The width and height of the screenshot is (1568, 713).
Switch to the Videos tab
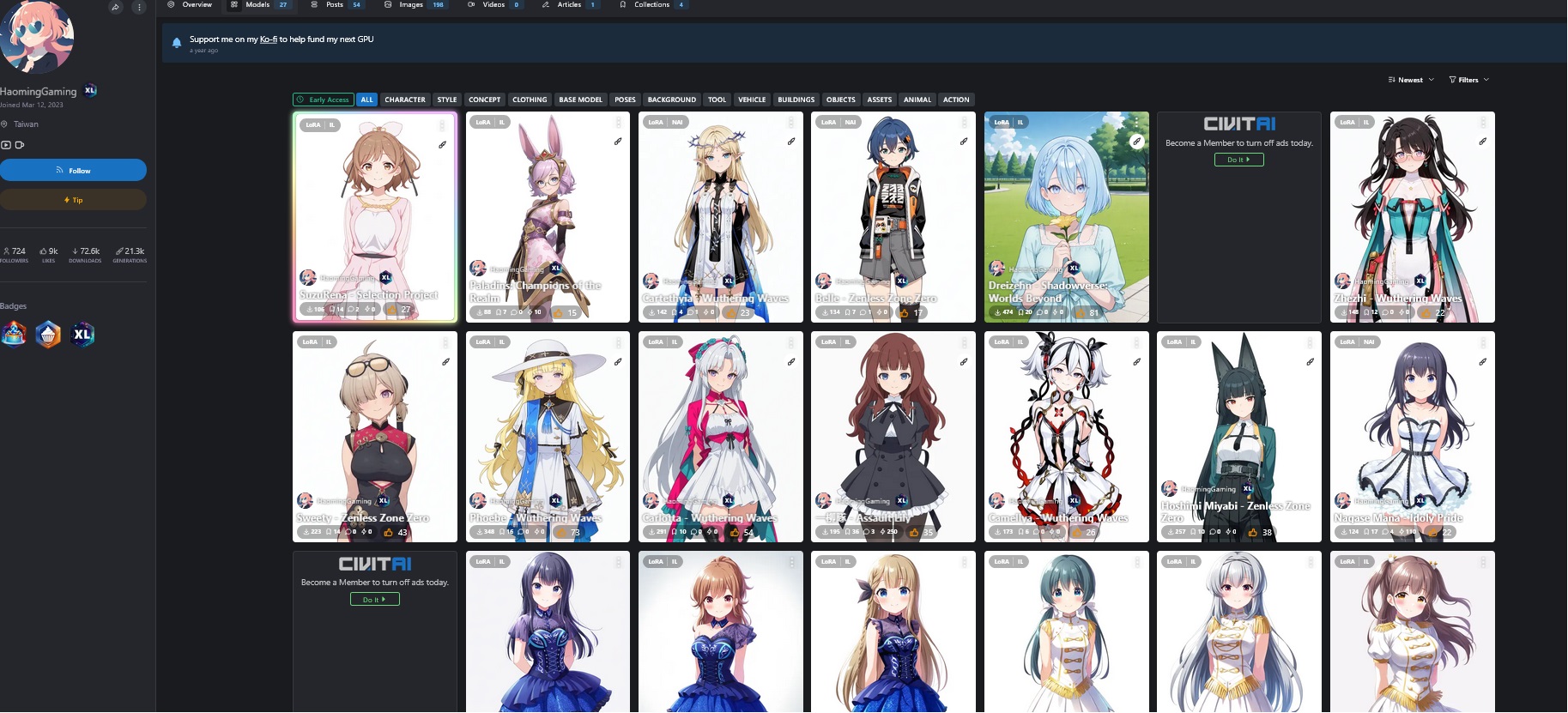pyautogui.click(x=494, y=5)
